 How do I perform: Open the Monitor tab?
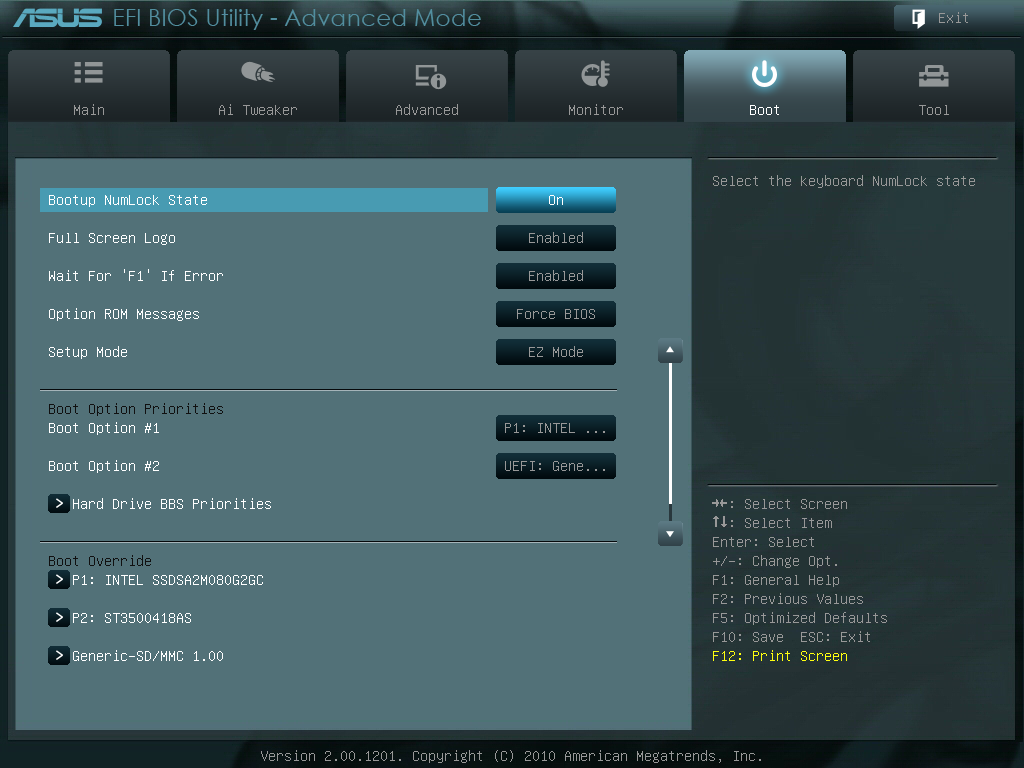click(596, 86)
